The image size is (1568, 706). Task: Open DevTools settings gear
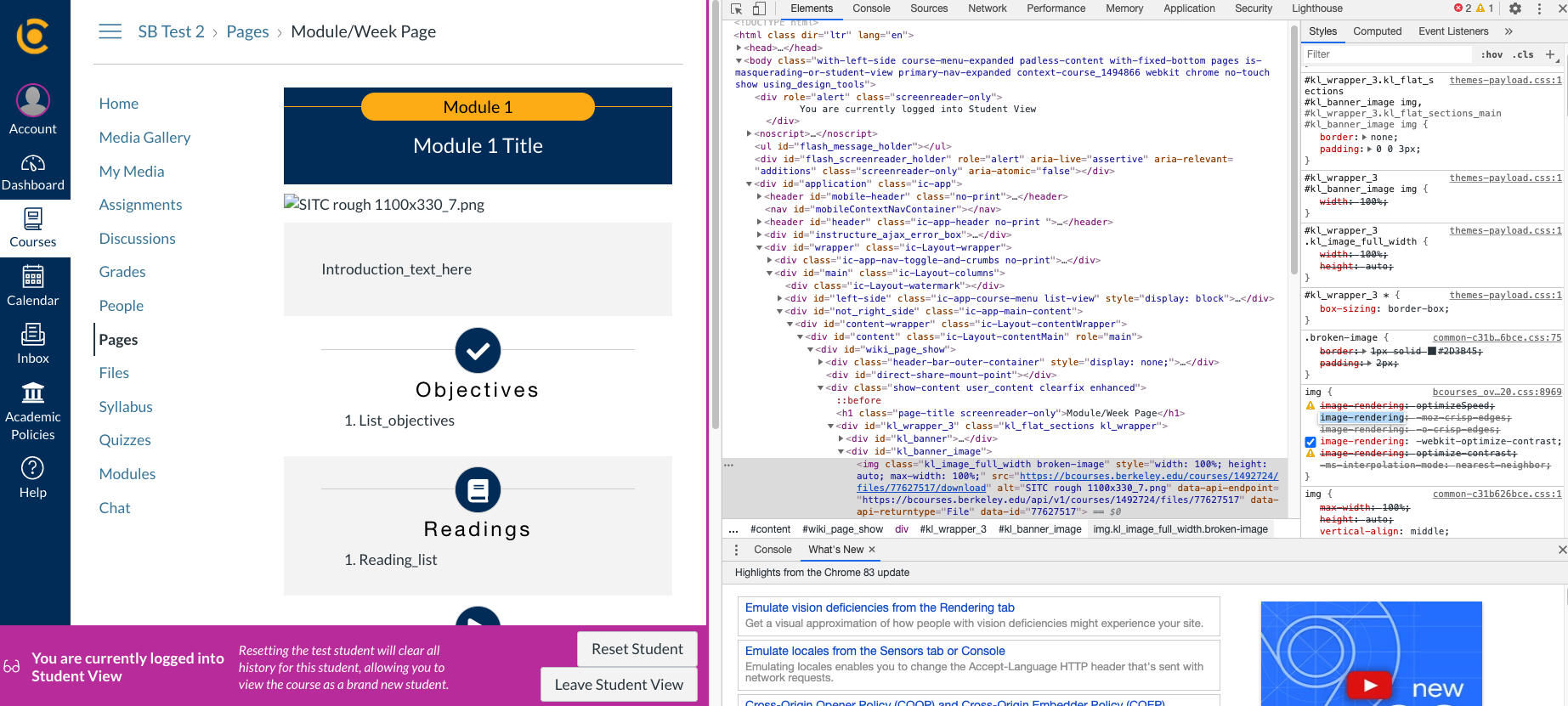(x=1515, y=8)
